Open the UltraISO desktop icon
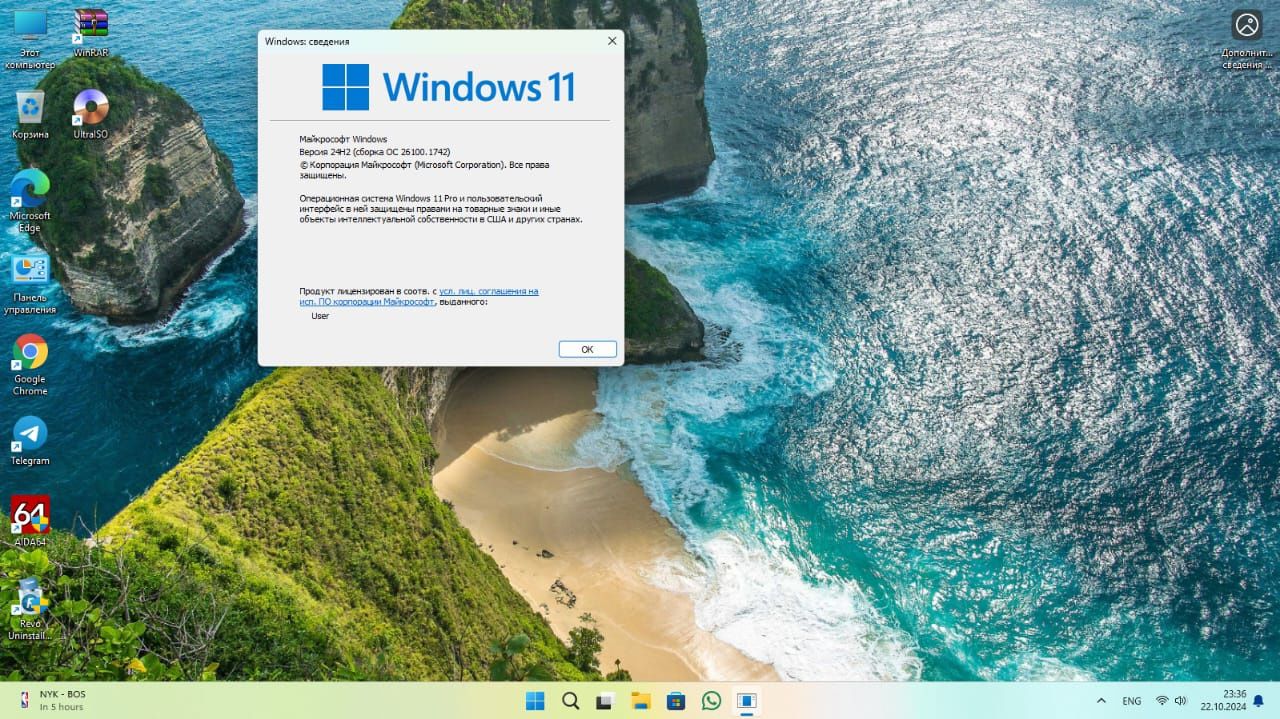The height and width of the screenshot is (719, 1280). [91, 115]
